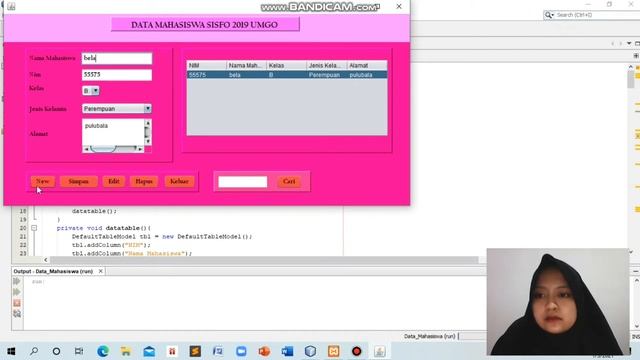Click the magnifier icon in NetBeans search box
This screenshot has width=640, height=360.
(549, 15)
